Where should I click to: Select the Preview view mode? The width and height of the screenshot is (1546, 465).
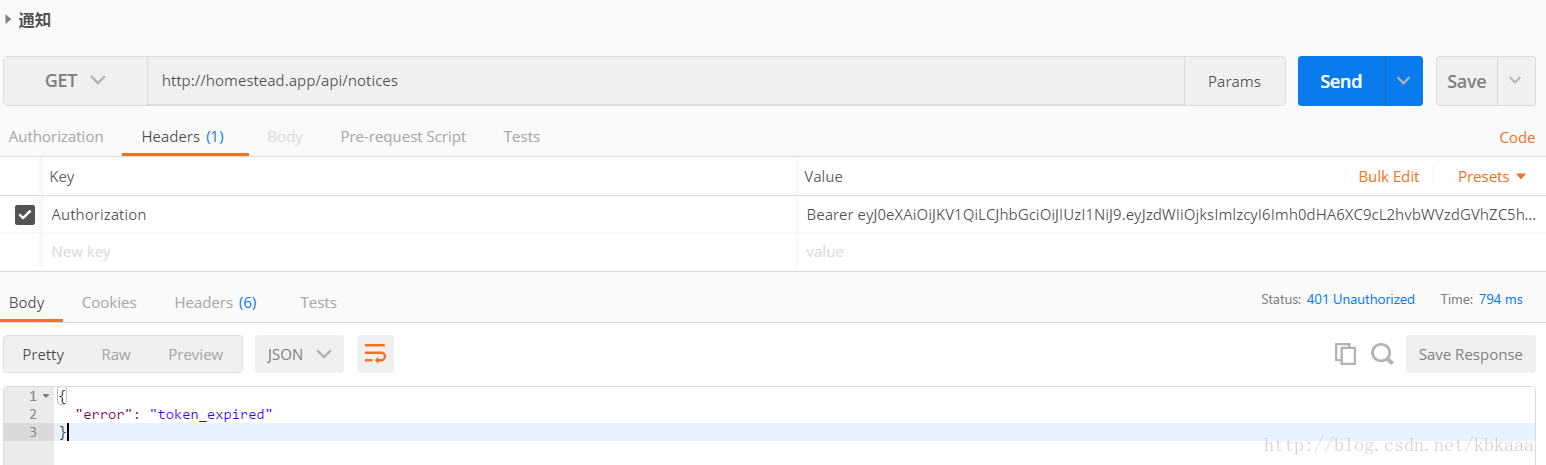click(x=196, y=354)
